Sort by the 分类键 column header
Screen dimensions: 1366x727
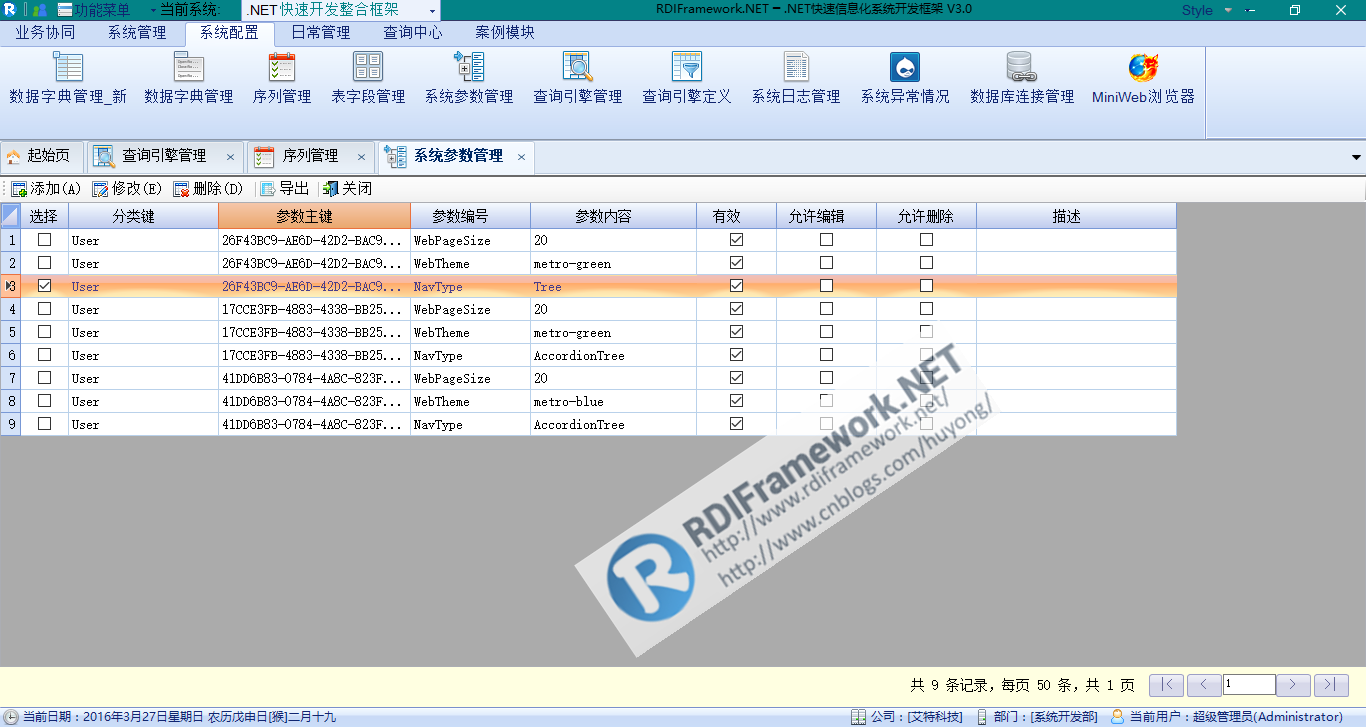click(144, 216)
